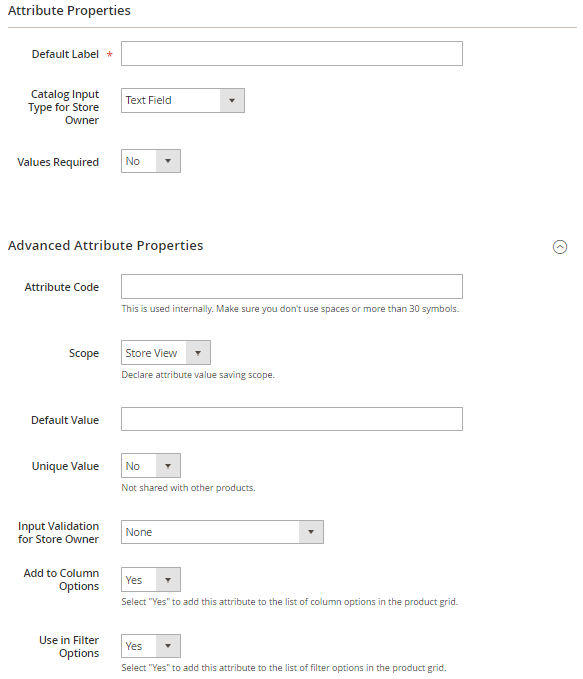The image size is (583, 679).
Task: Click the Default Value input field
Action: 292,419
